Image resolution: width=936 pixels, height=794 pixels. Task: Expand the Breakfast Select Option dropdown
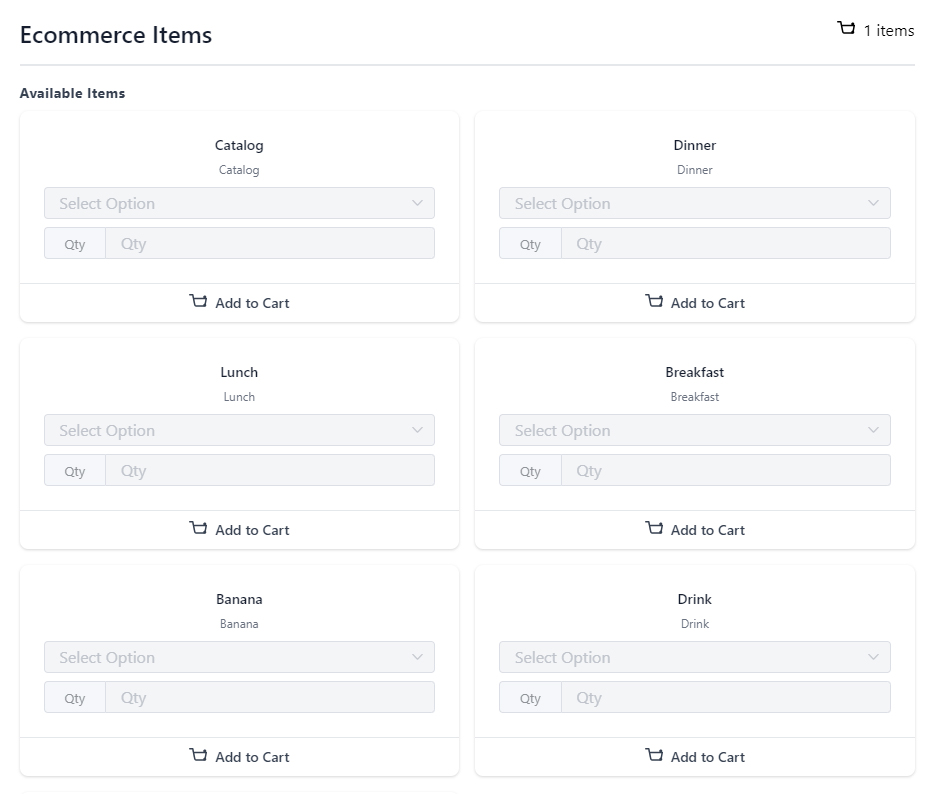pyautogui.click(x=694, y=430)
